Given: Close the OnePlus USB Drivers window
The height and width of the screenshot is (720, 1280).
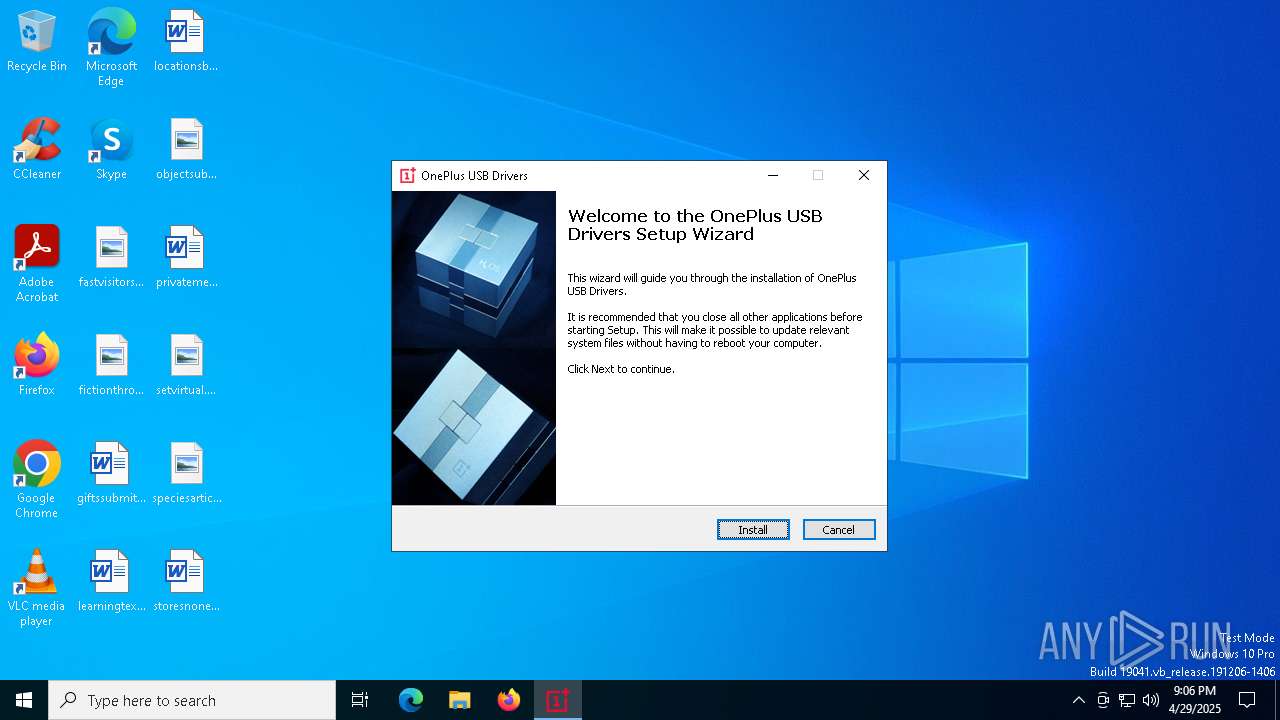Looking at the screenshot, I should (864, 175).
